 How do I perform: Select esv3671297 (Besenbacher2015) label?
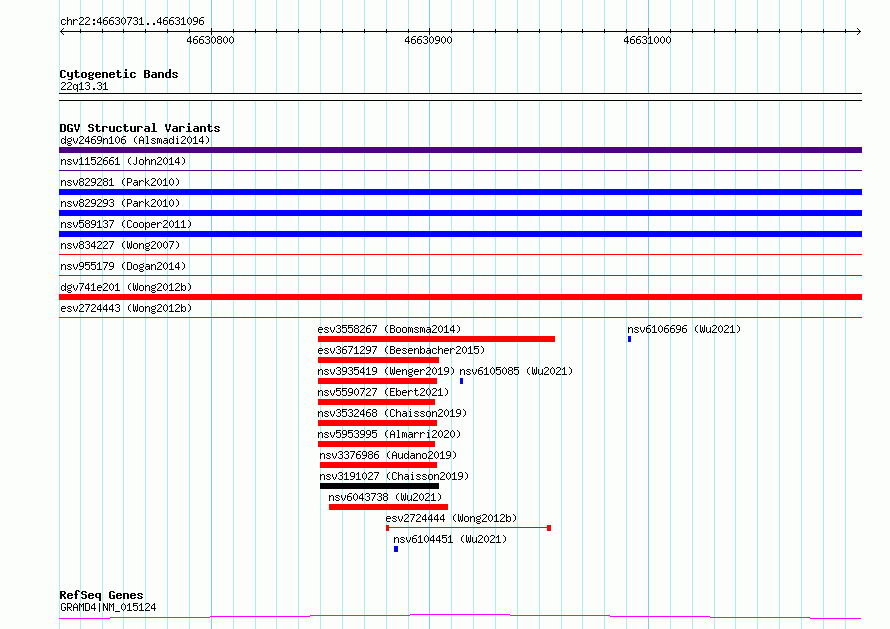[401, 350]
